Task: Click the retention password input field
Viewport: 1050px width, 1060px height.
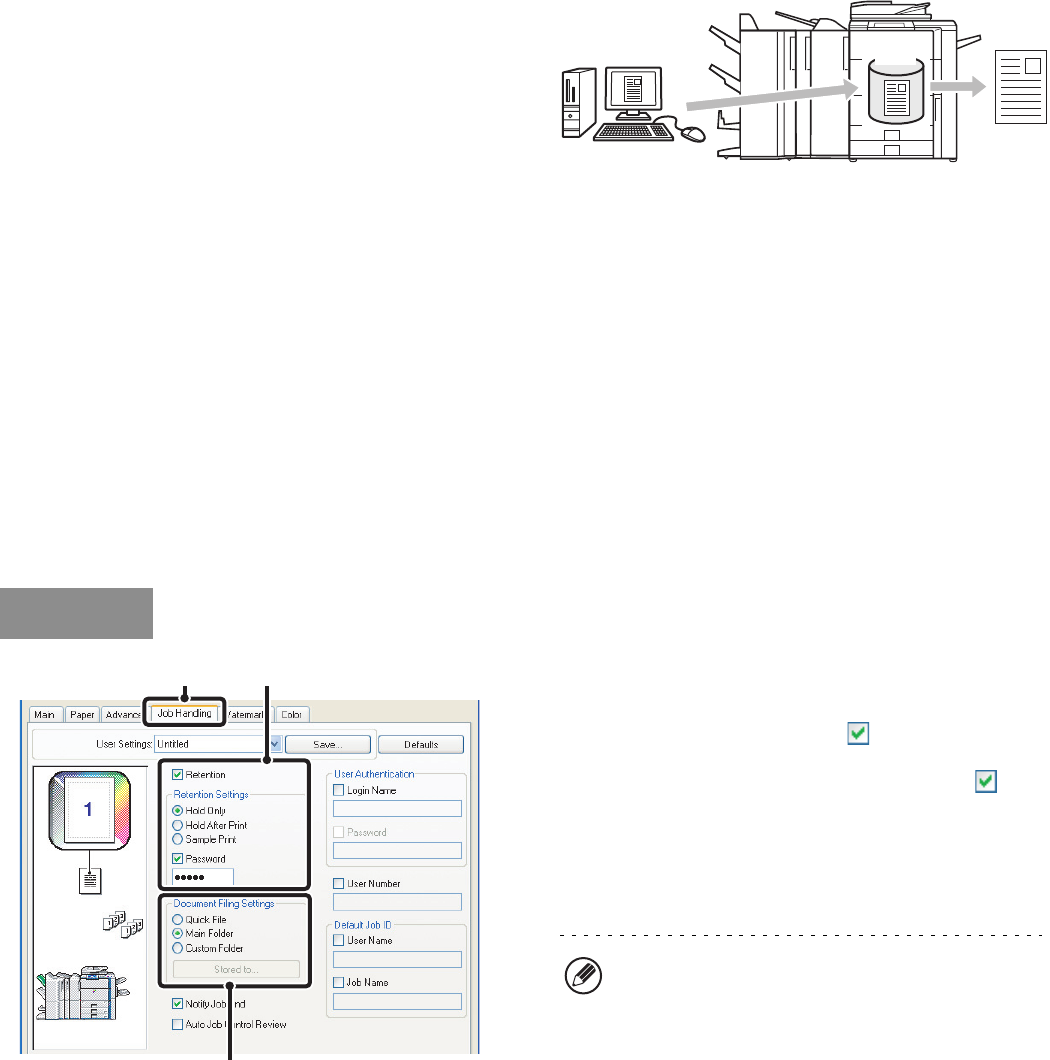Action: (x=203, y=877)
